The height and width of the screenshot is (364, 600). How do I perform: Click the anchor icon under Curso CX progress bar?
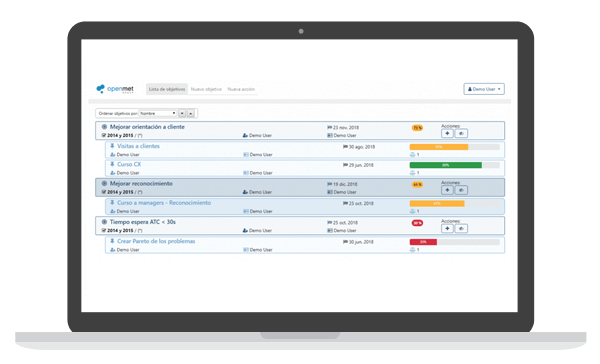click(412, 173)
